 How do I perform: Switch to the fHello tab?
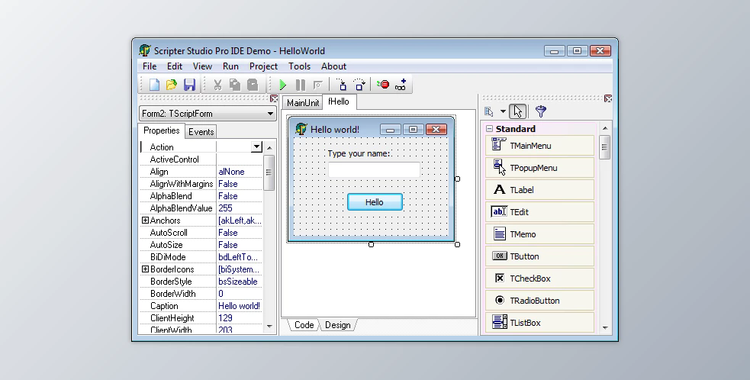[x=339, y=102]
